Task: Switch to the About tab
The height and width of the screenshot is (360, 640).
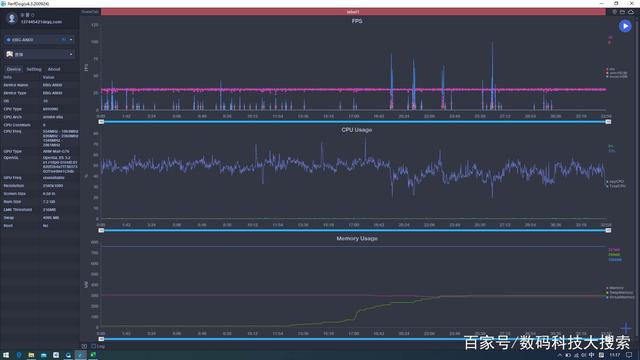Action: [54, 69]
